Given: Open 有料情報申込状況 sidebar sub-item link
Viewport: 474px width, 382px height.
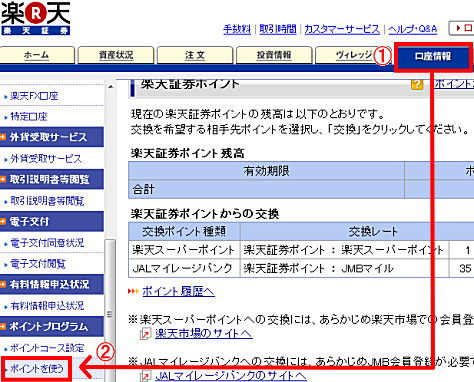Looking at the screenshot, I should pos(47,306).
